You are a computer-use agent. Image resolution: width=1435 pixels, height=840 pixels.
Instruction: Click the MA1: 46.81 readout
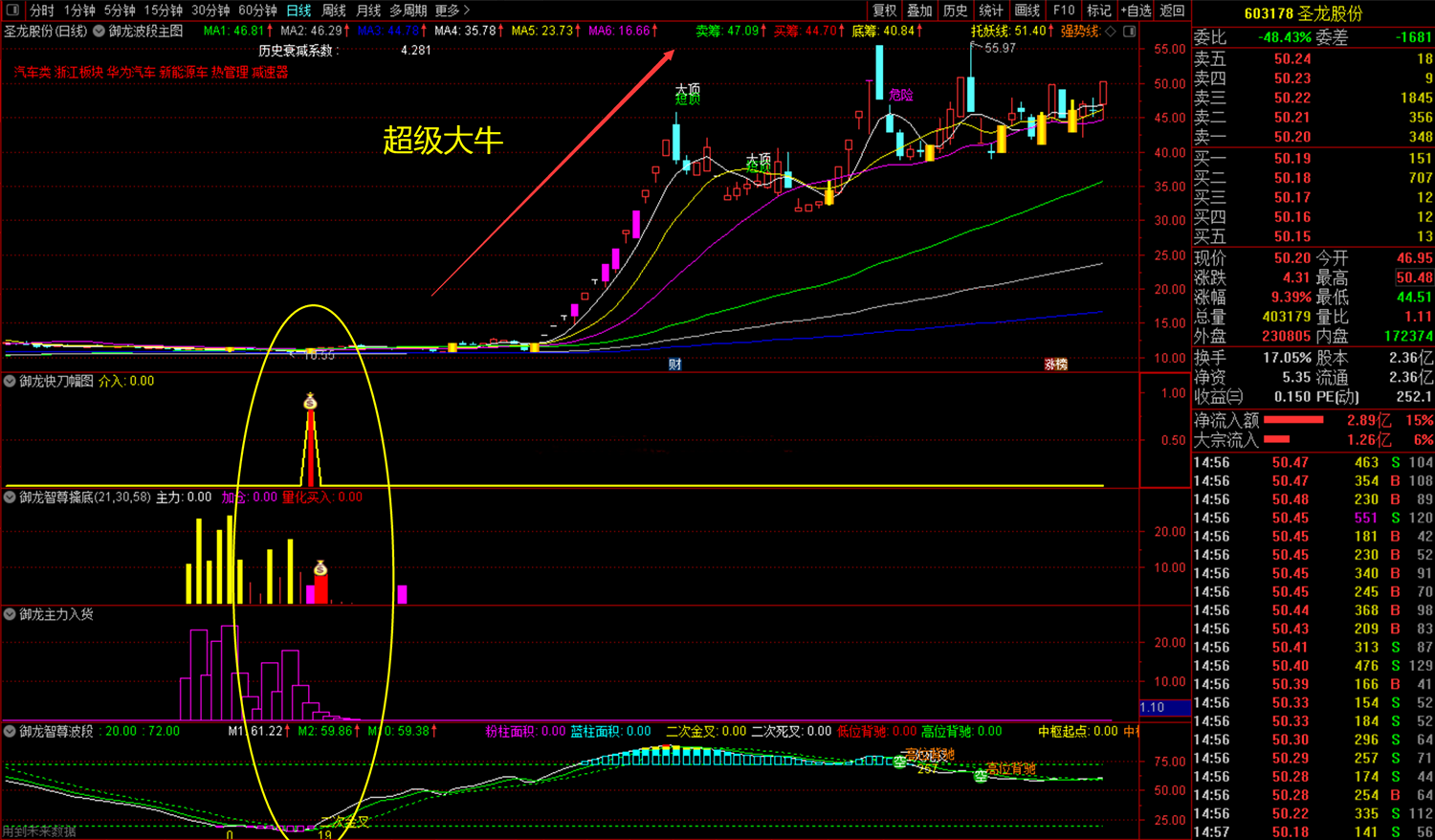pyautogui.click(x=238, y=31)
